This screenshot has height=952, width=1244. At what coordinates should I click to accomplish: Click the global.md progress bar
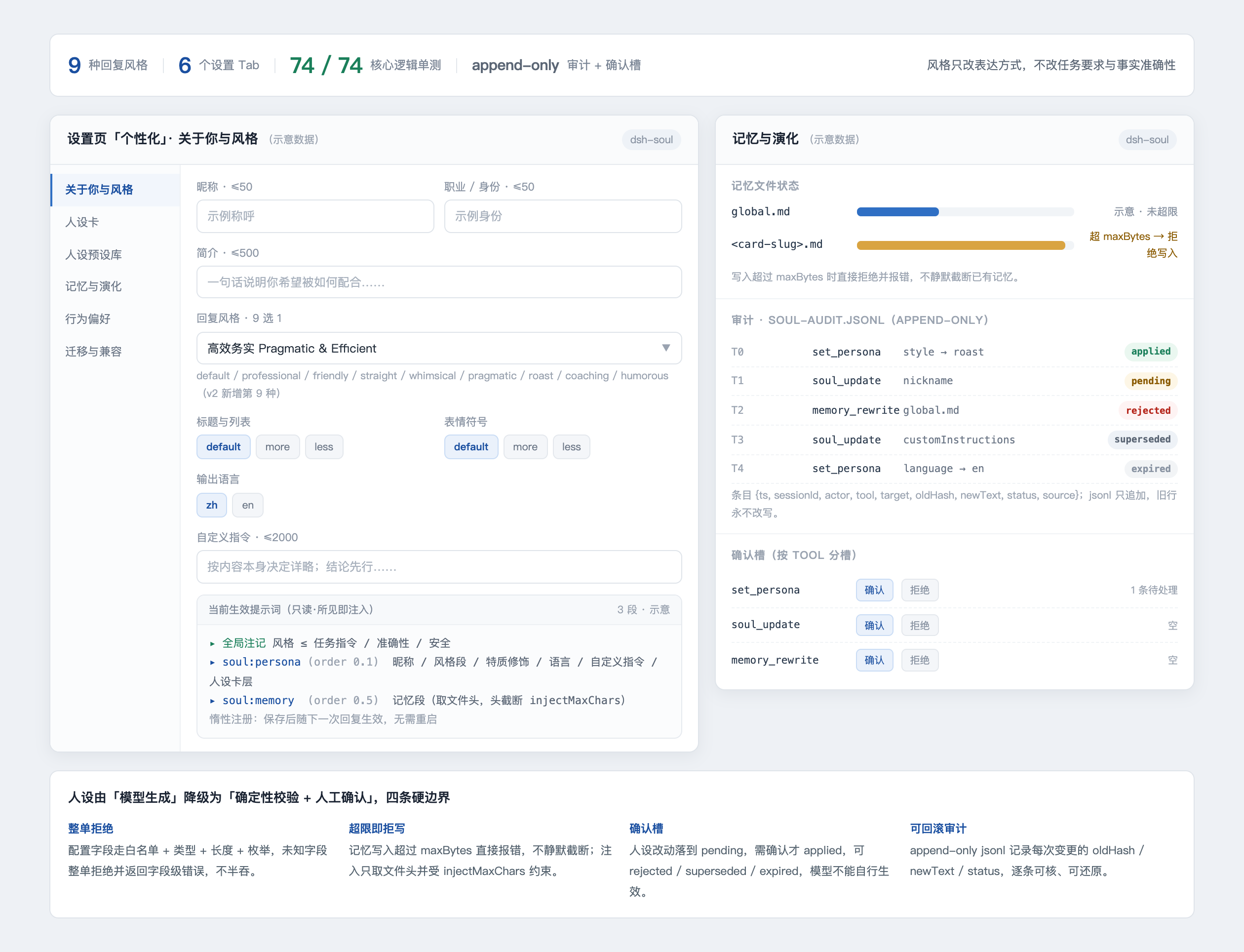[x=965, y=212]
